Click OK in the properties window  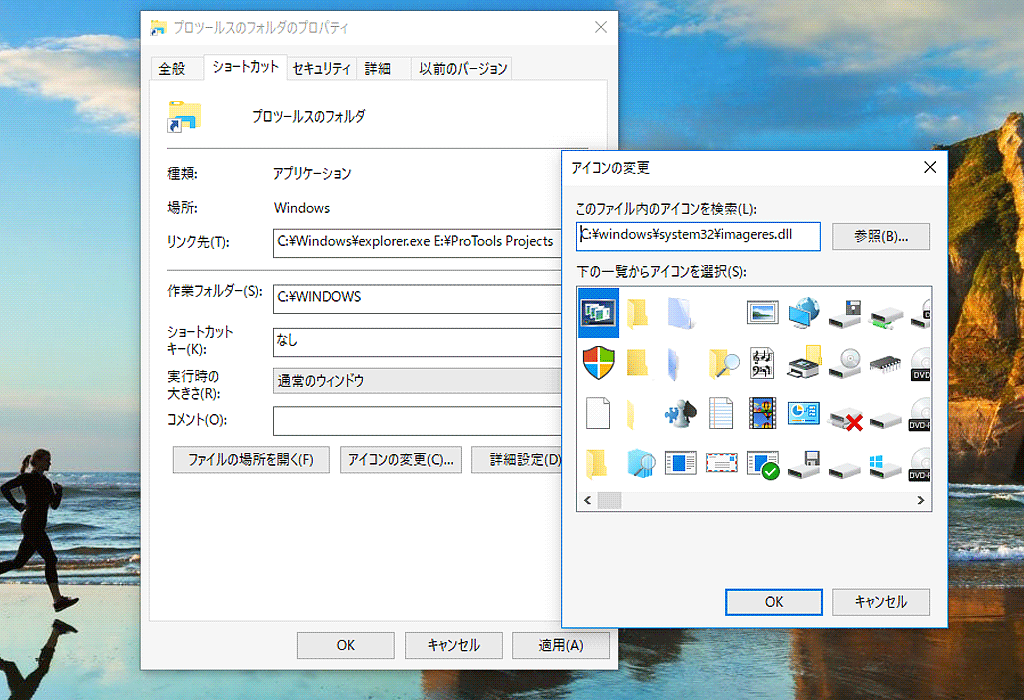click(x=345, y=645)
